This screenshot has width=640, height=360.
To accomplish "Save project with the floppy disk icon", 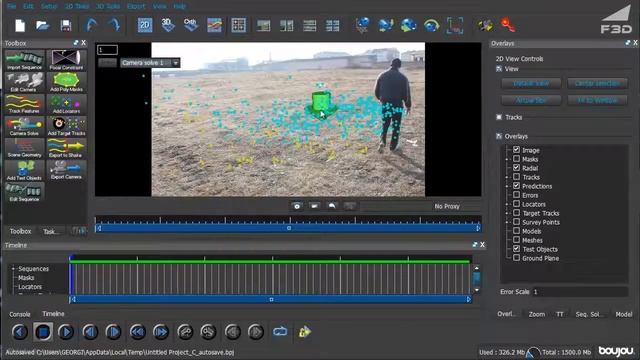I will tap(66, 25).
